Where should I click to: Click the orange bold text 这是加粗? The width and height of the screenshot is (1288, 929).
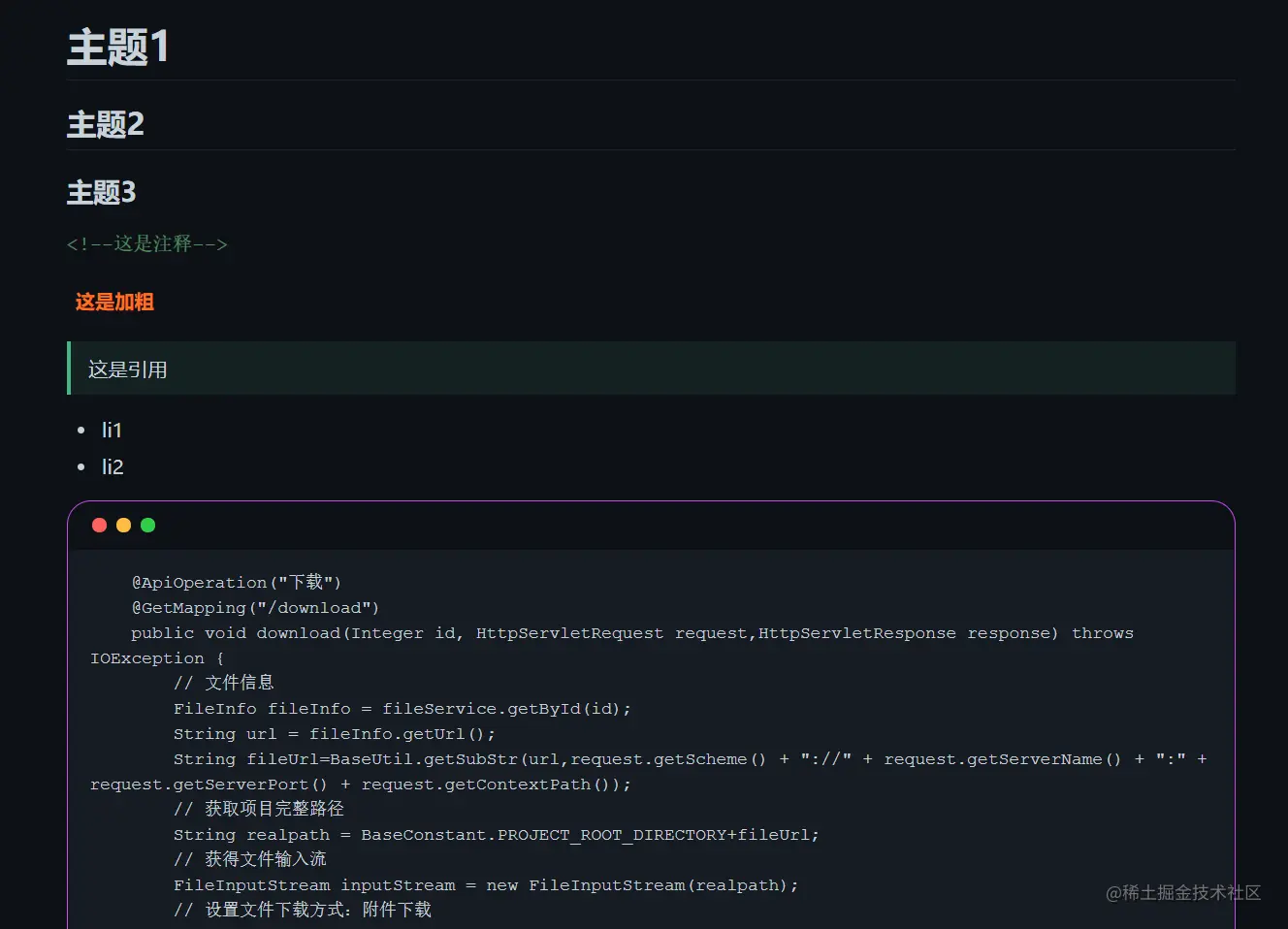click(114, 302)
